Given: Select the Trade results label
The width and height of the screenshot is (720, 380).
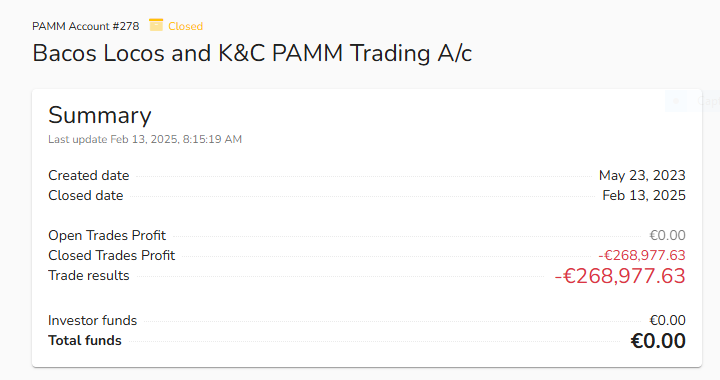Looking at the screenshot, I should pos(89,275).
